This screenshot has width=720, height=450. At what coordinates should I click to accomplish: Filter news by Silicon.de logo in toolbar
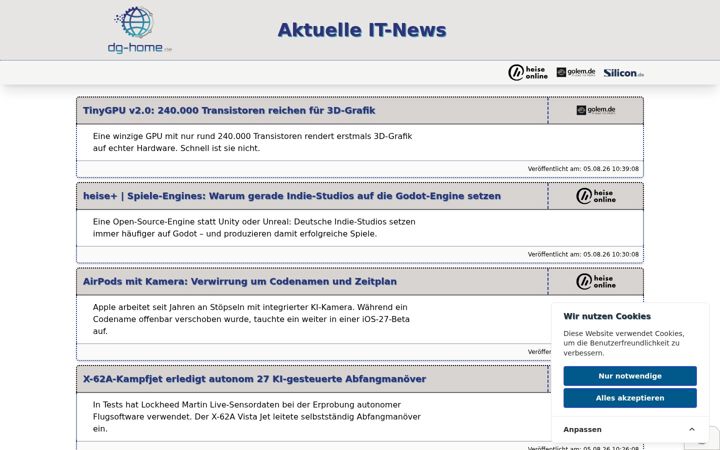point(624,73)
